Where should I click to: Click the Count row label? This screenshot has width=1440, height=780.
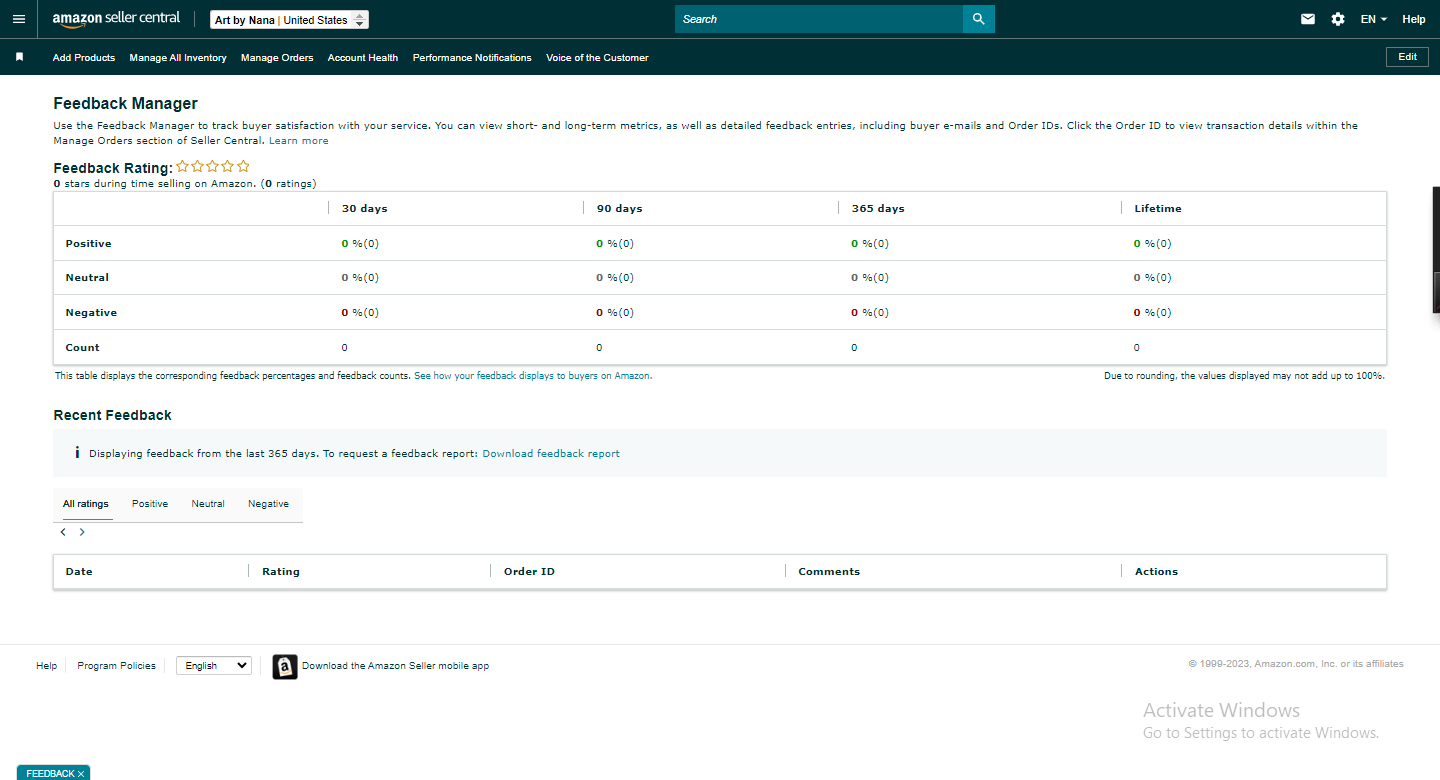coord(83,348)
